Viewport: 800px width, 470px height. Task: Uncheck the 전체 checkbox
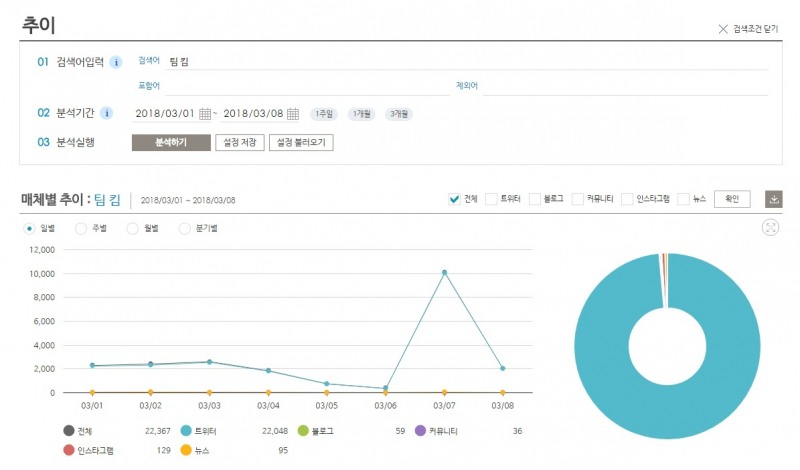coord(454,199)
